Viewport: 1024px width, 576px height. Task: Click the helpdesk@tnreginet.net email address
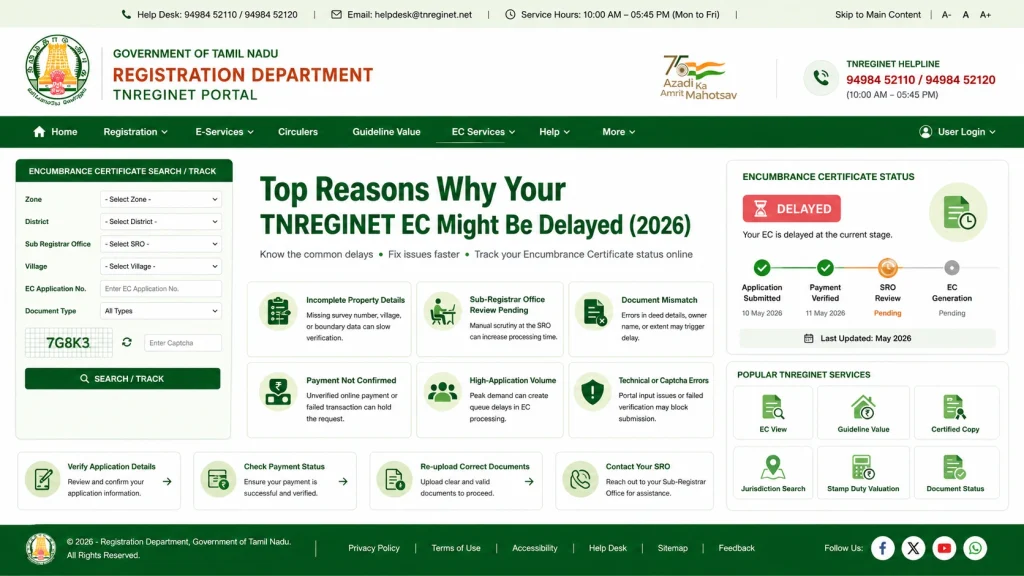(423, 14)
